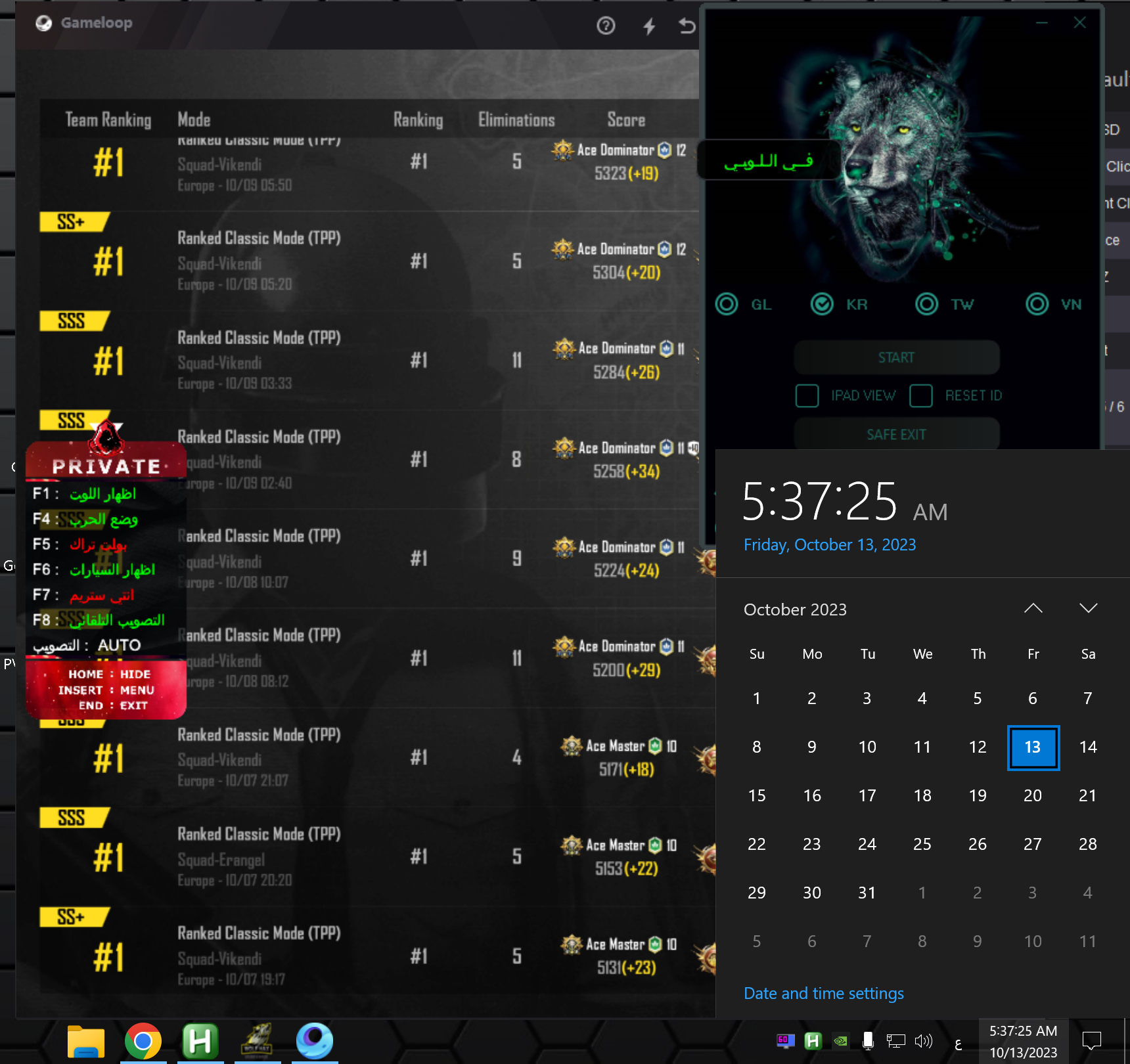Image resolution: width=1130 pixels, height=1064 pixels.
Task: Select the VN region radio option
Action: tap(1037, 304)
